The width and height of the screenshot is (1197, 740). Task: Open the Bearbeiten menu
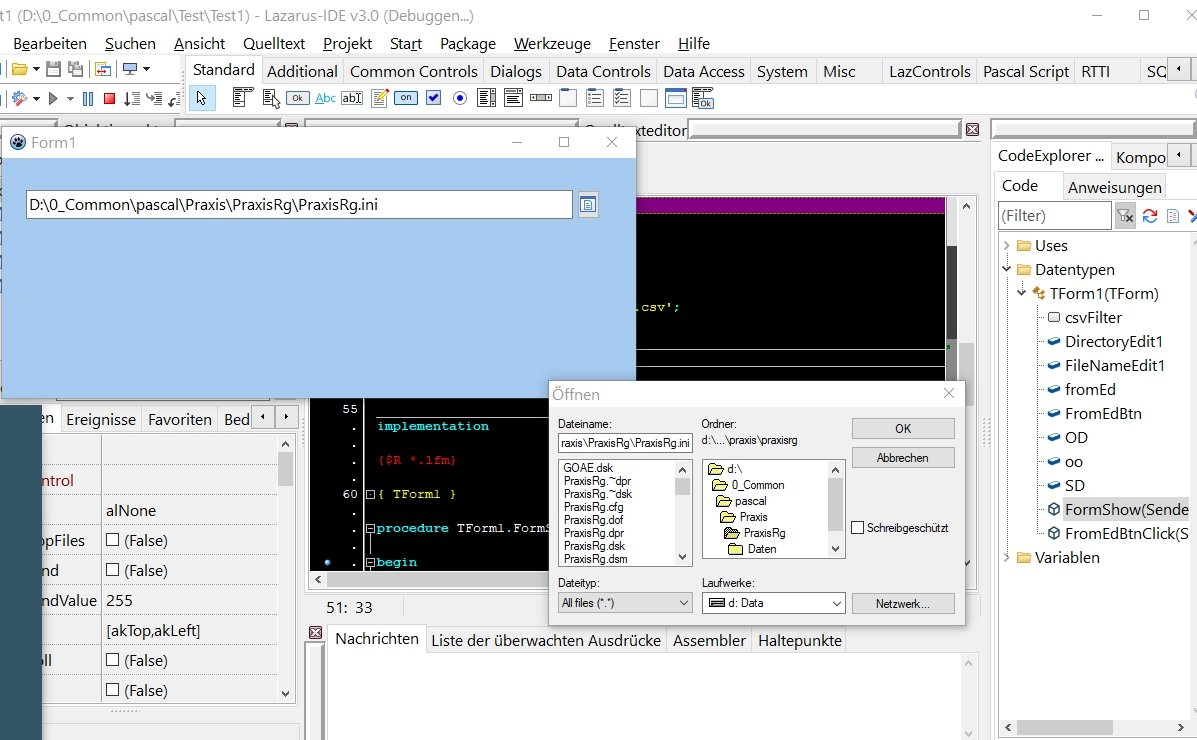pyautogui.click(x=50, y=44)
